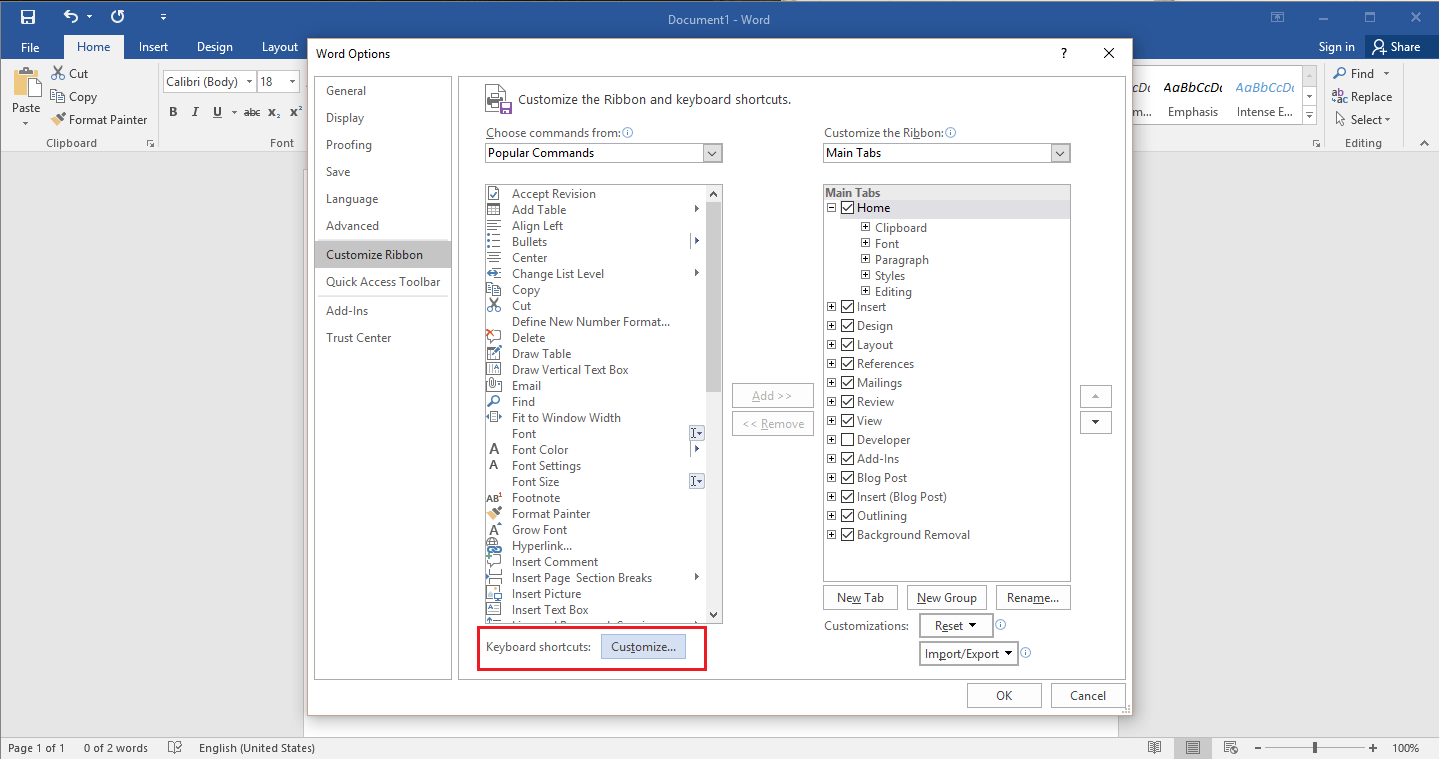Image resolution: width=1439 pixels, height=759 pixels.
Task: Click the Rename button
Action: 1033,598
